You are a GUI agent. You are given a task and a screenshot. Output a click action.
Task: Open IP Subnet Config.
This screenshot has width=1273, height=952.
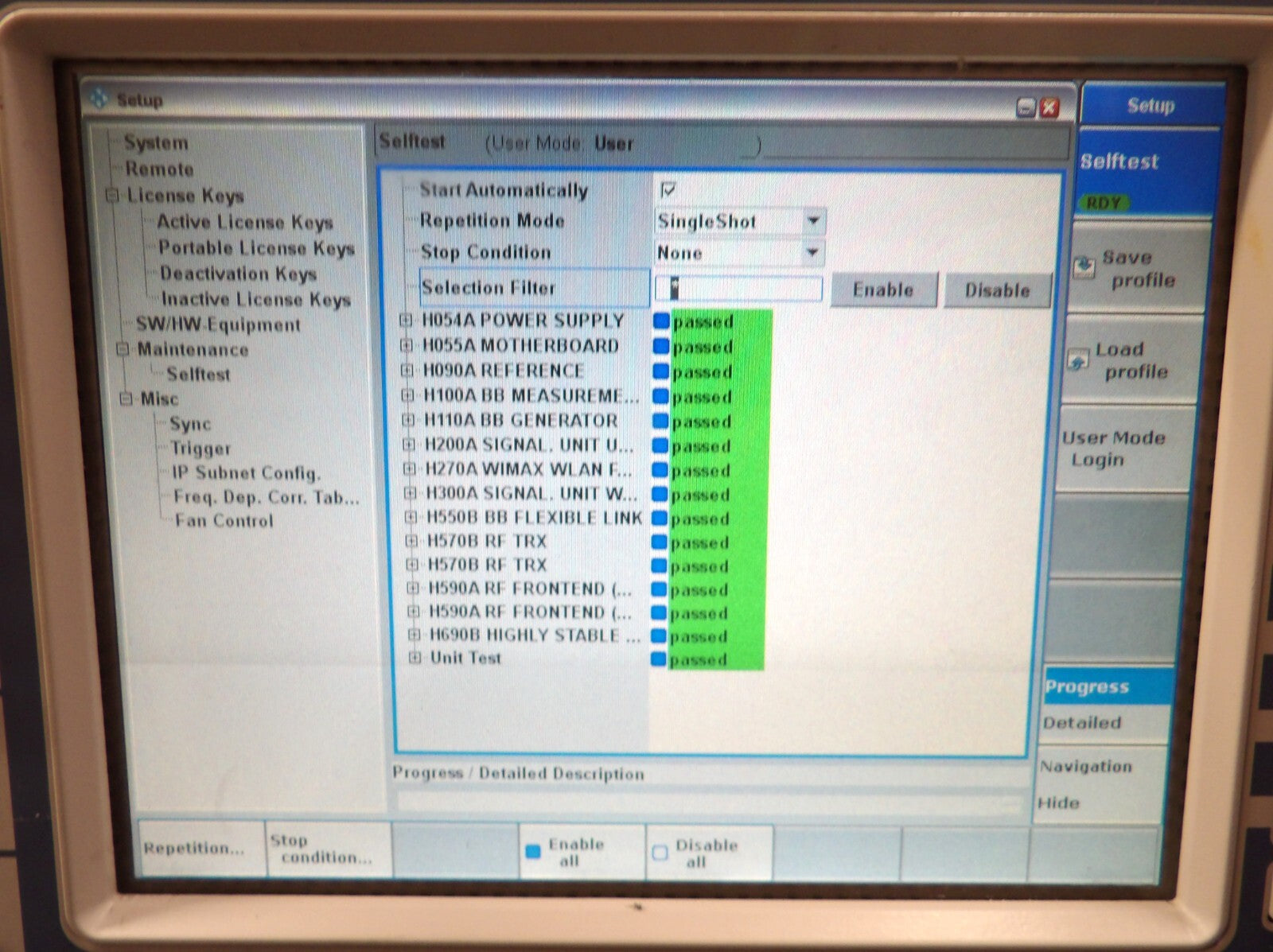[247, 472]
